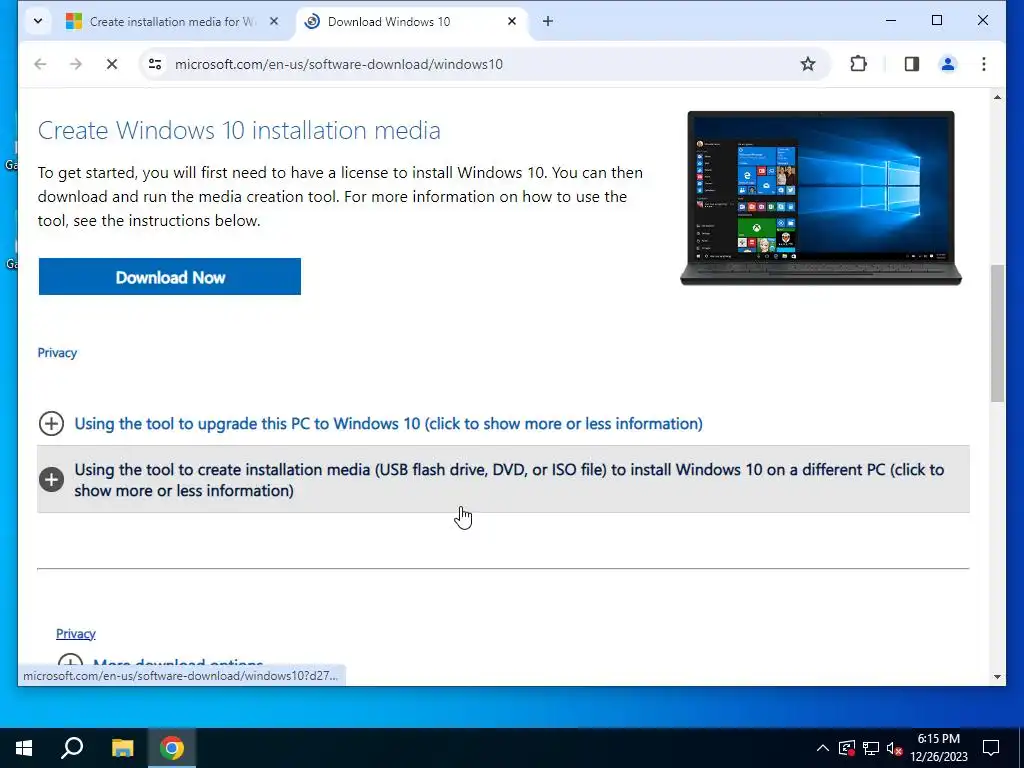This screenshot has height=768, width=1024.
Task: Expand Using the tool to upgrade this PC
Action: click(389, 424)
